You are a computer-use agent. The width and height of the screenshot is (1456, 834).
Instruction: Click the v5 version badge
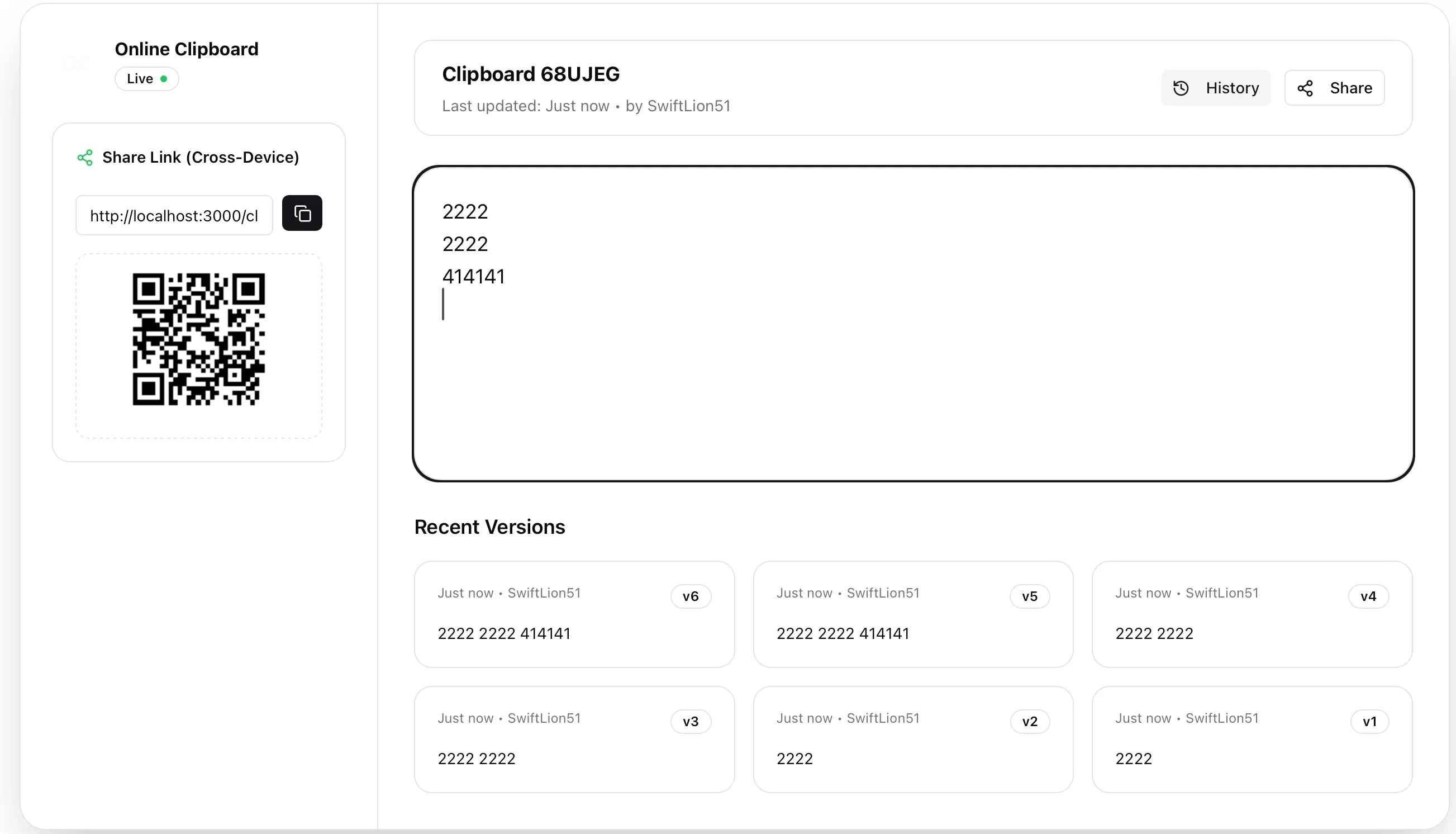(x=1029, y=596)
